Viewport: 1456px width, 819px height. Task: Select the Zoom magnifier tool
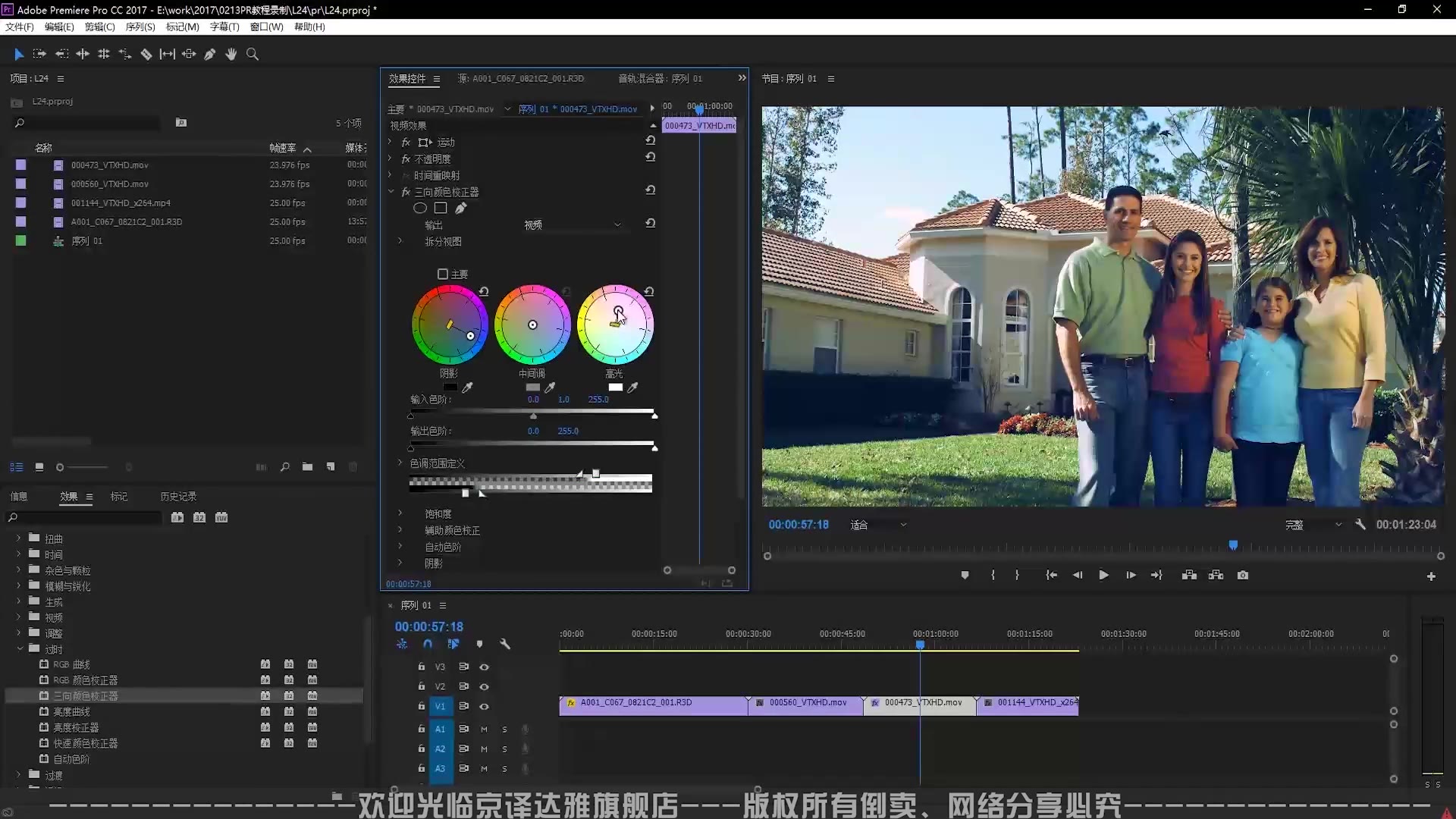[253, 54]
